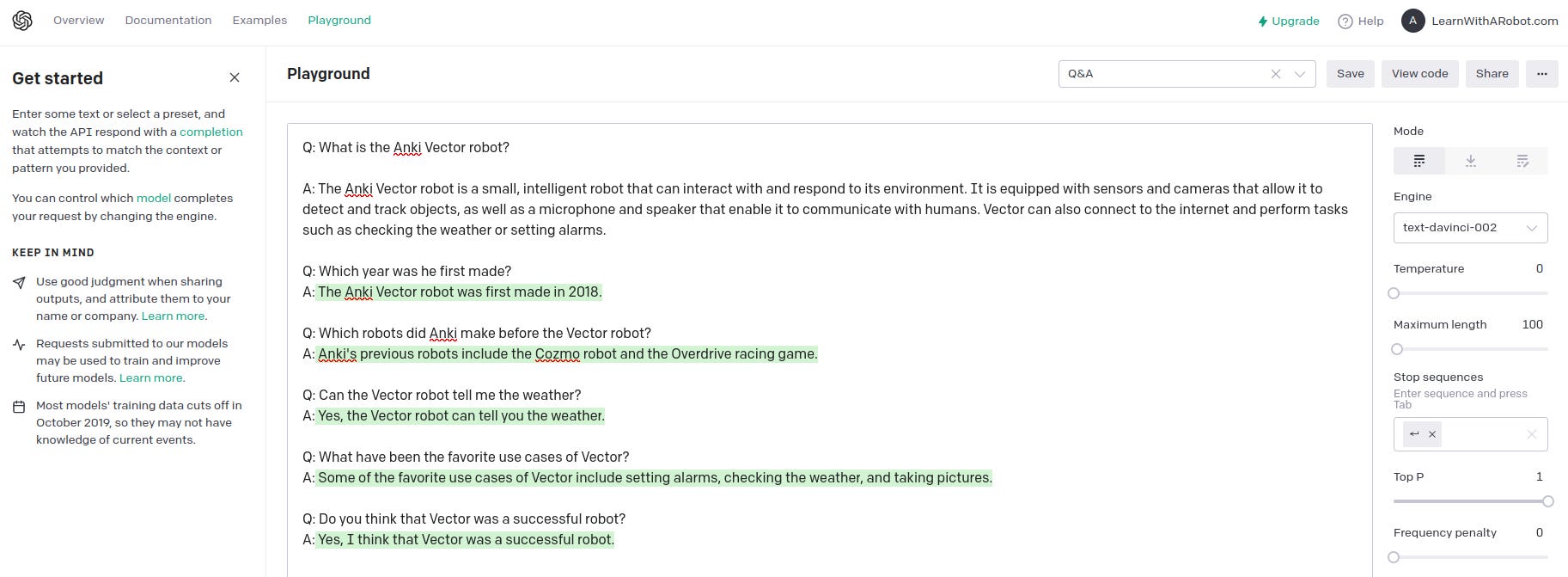Screen dimensions: 1568x577
Task: Expand the preset selection dropdown
Action: point(1300,74)
